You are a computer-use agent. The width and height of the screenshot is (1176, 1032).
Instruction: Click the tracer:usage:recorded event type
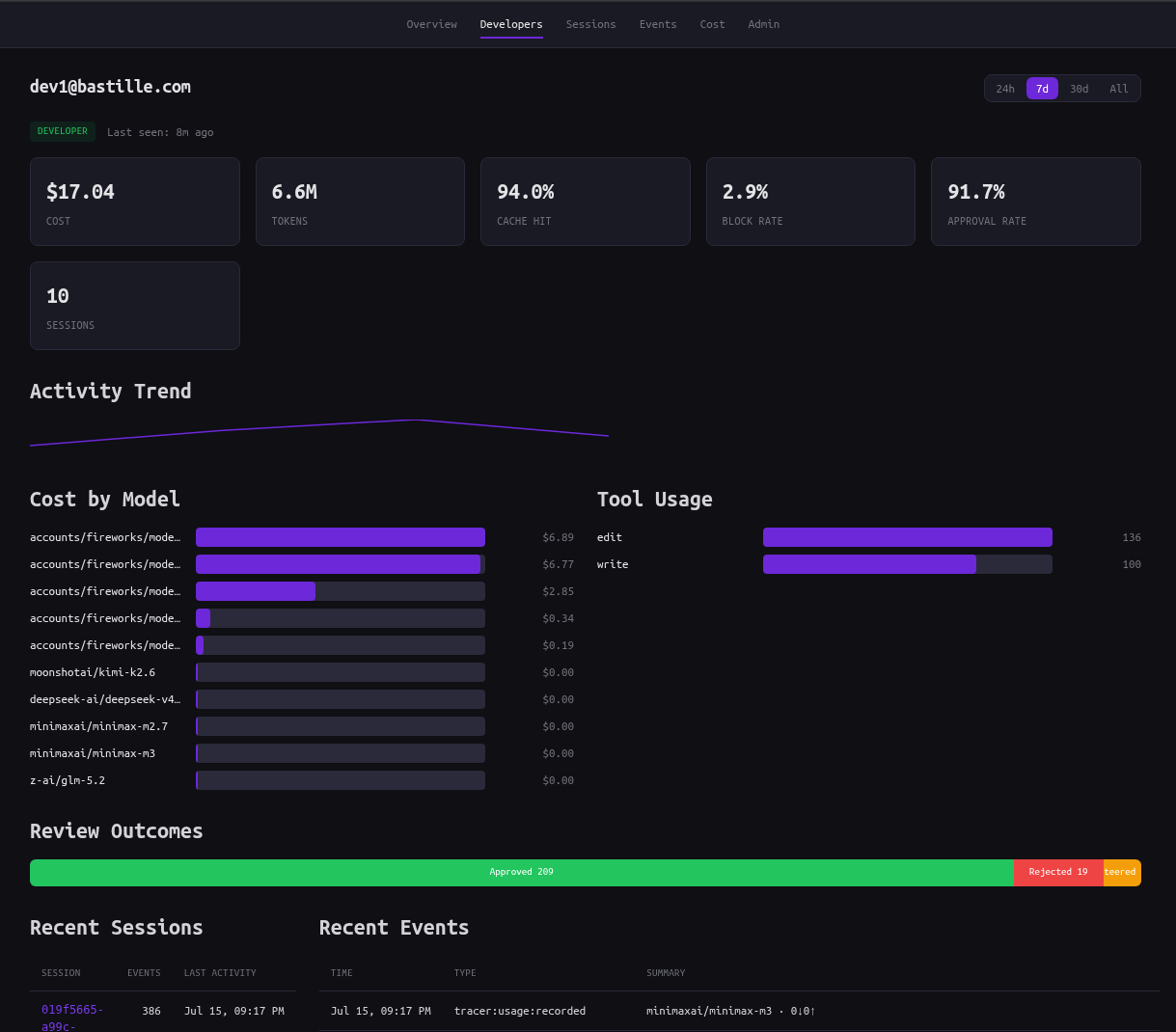click(520, 1011)
